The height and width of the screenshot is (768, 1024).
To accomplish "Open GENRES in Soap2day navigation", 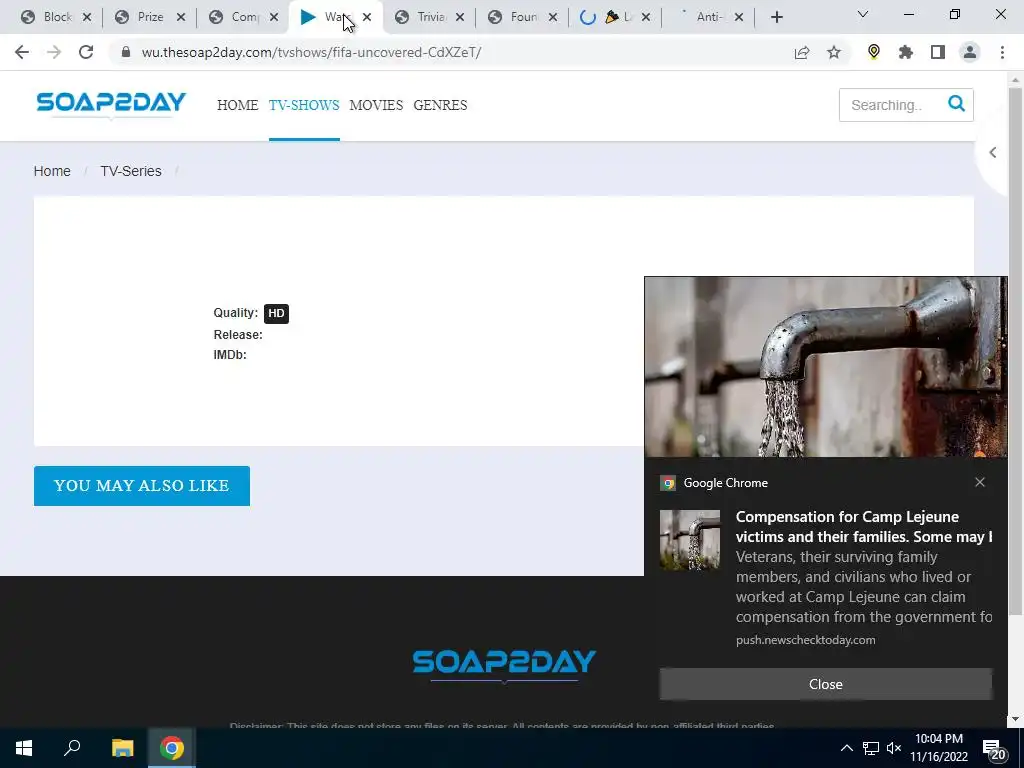I will tap(440, 105).
